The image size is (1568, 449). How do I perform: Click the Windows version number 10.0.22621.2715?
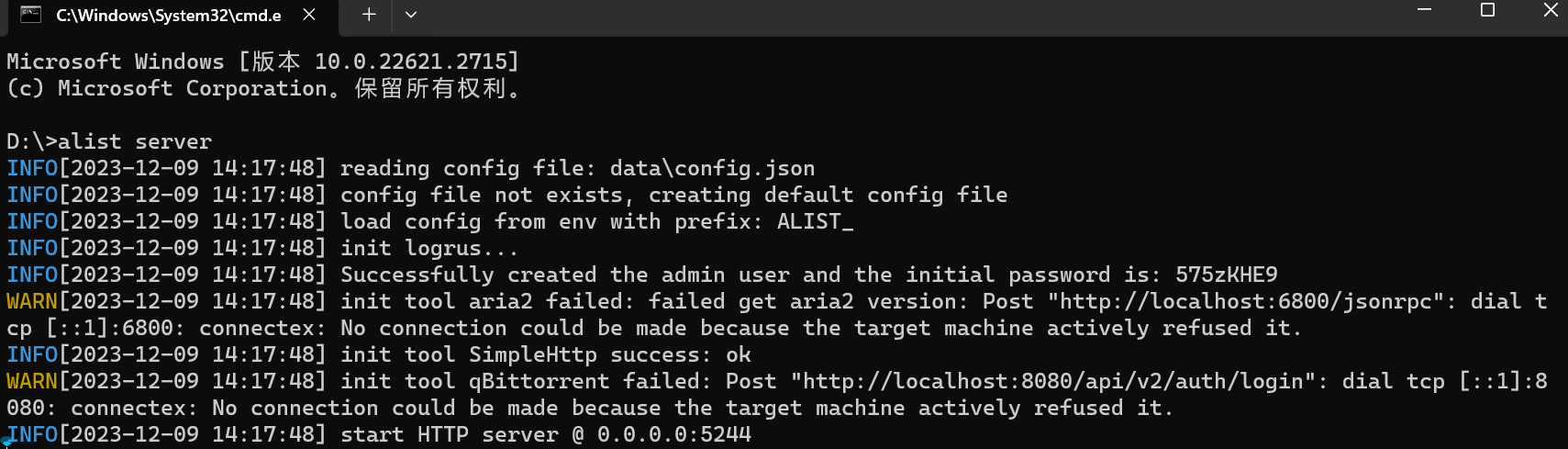tap(410, 62)
